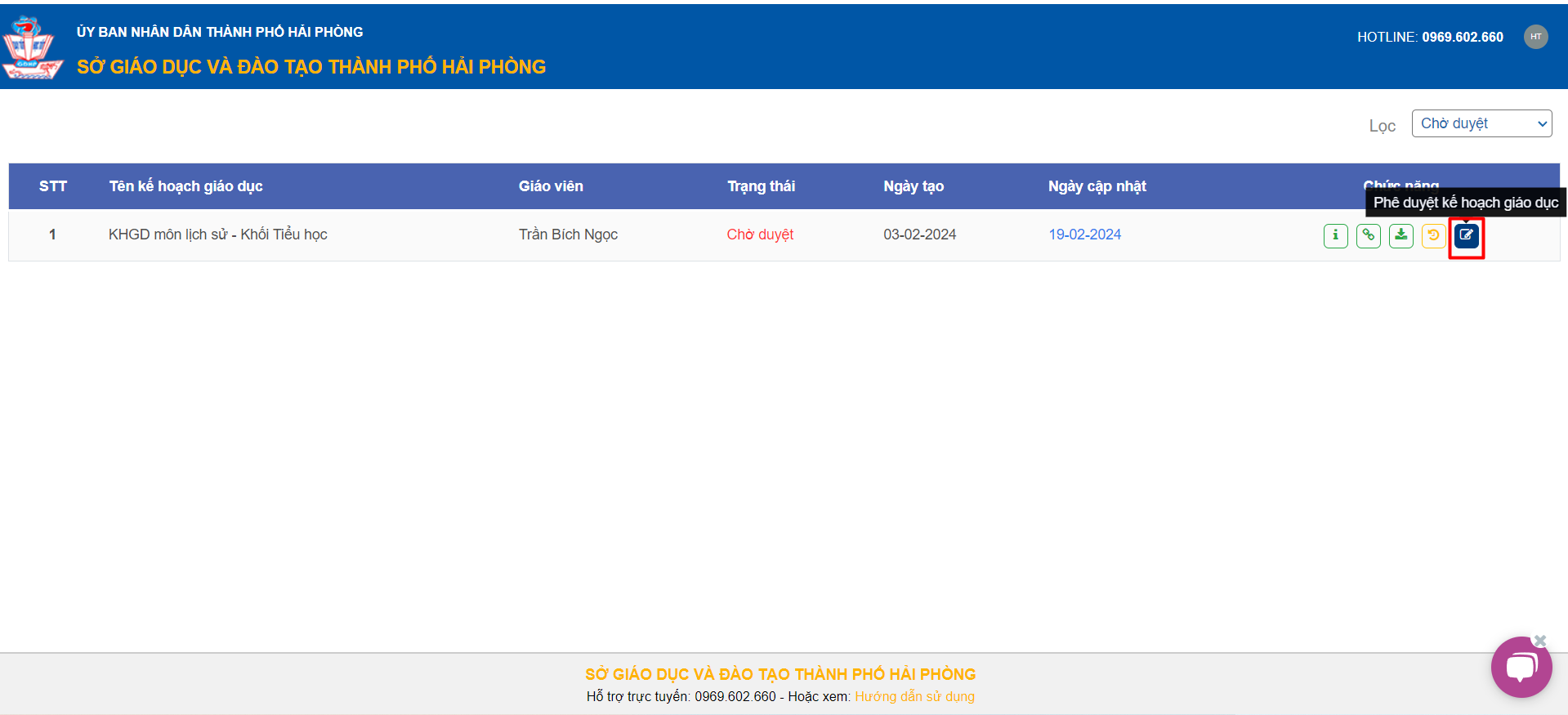
Task: Close the chat widget with X
Action: (1540, 641)
